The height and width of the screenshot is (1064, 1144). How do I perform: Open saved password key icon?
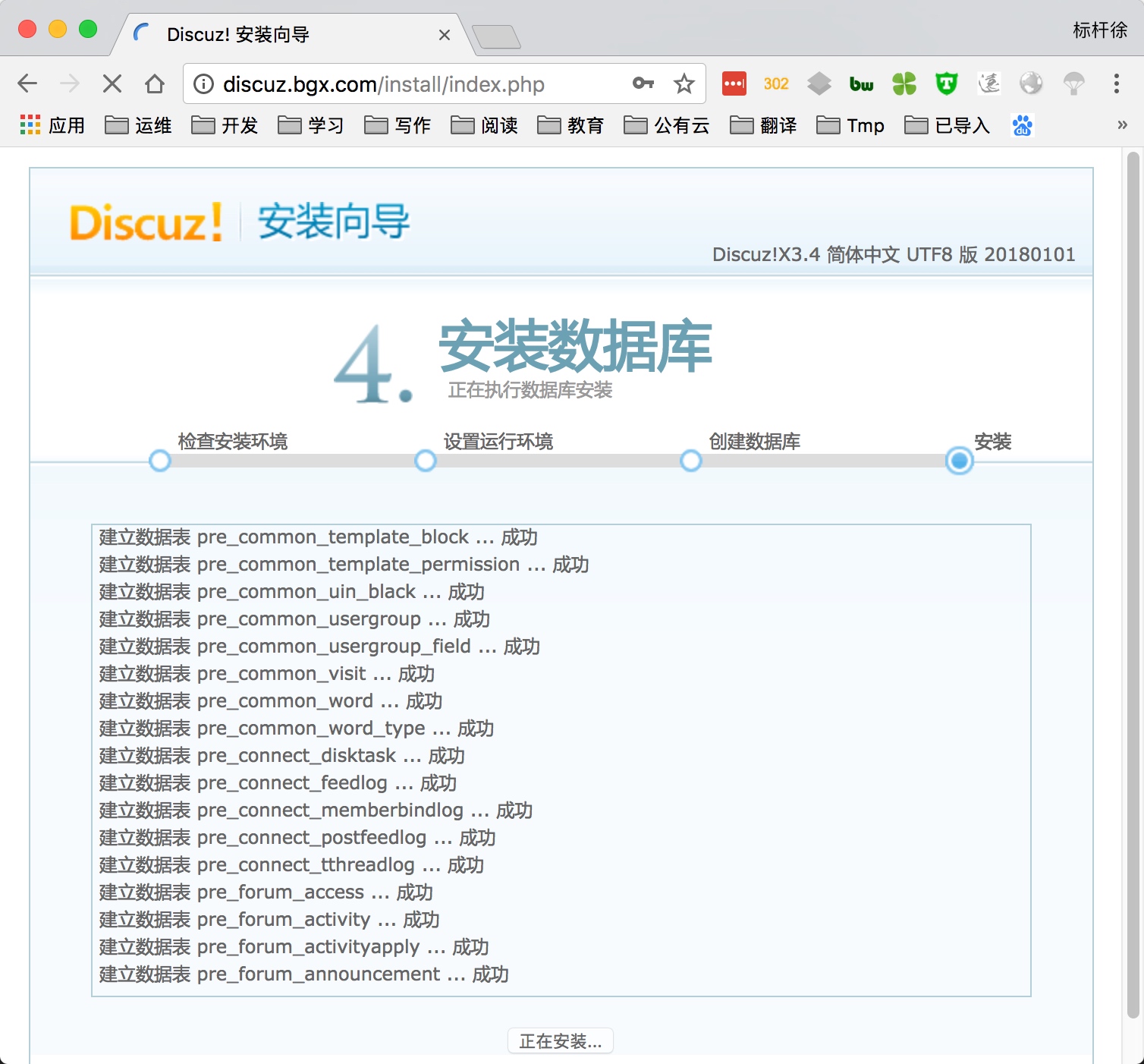point(643,83)
